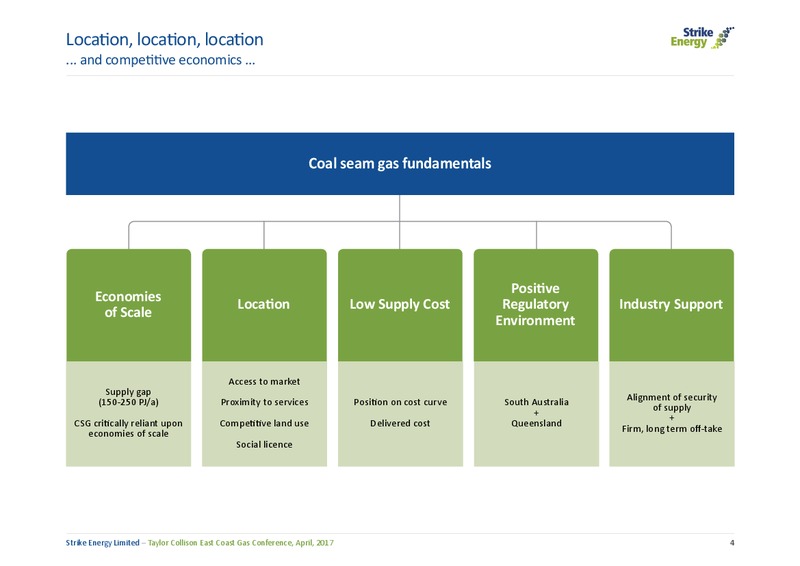Select the 'Competitive land use' line
The width and height of the screenshot is (800, 566).
click(x=264, y=424)
